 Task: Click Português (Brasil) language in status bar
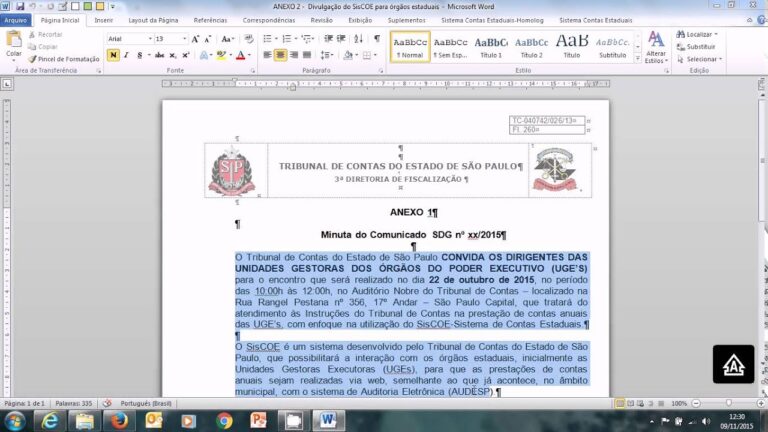click(146, 404)
